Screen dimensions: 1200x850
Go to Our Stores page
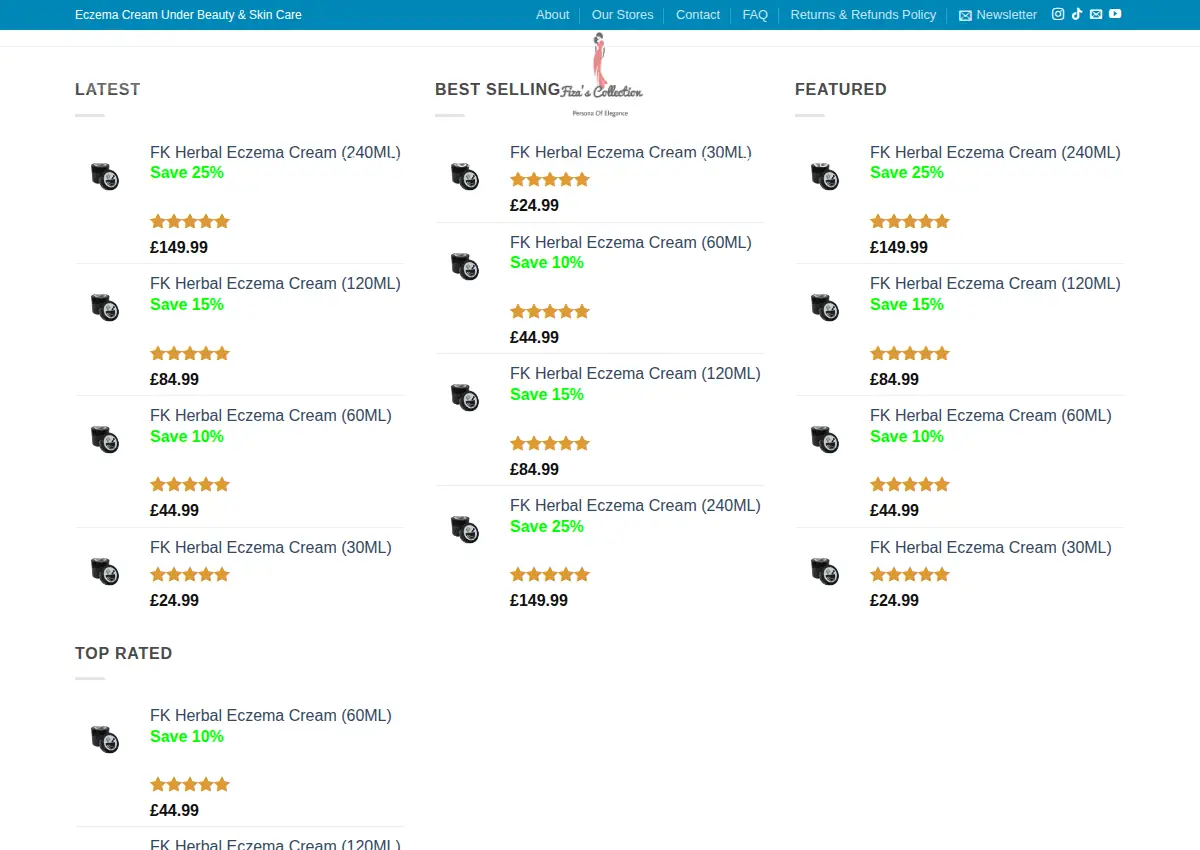click(622, 15)
